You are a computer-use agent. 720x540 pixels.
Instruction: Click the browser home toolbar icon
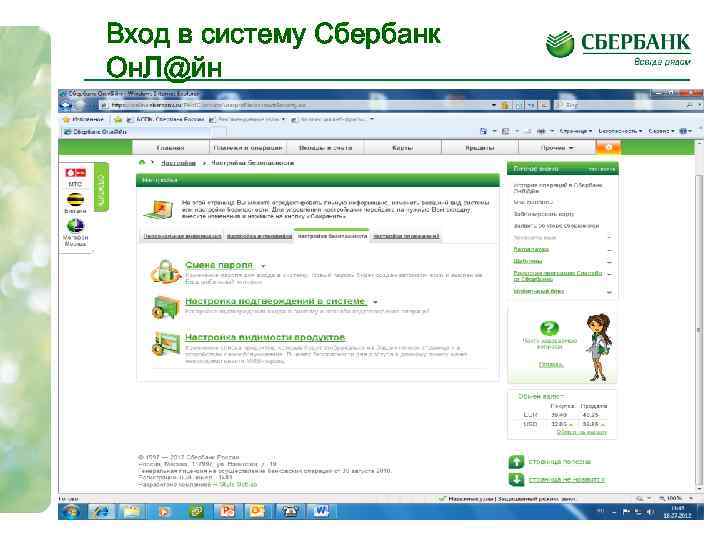(x=483, y=131)
